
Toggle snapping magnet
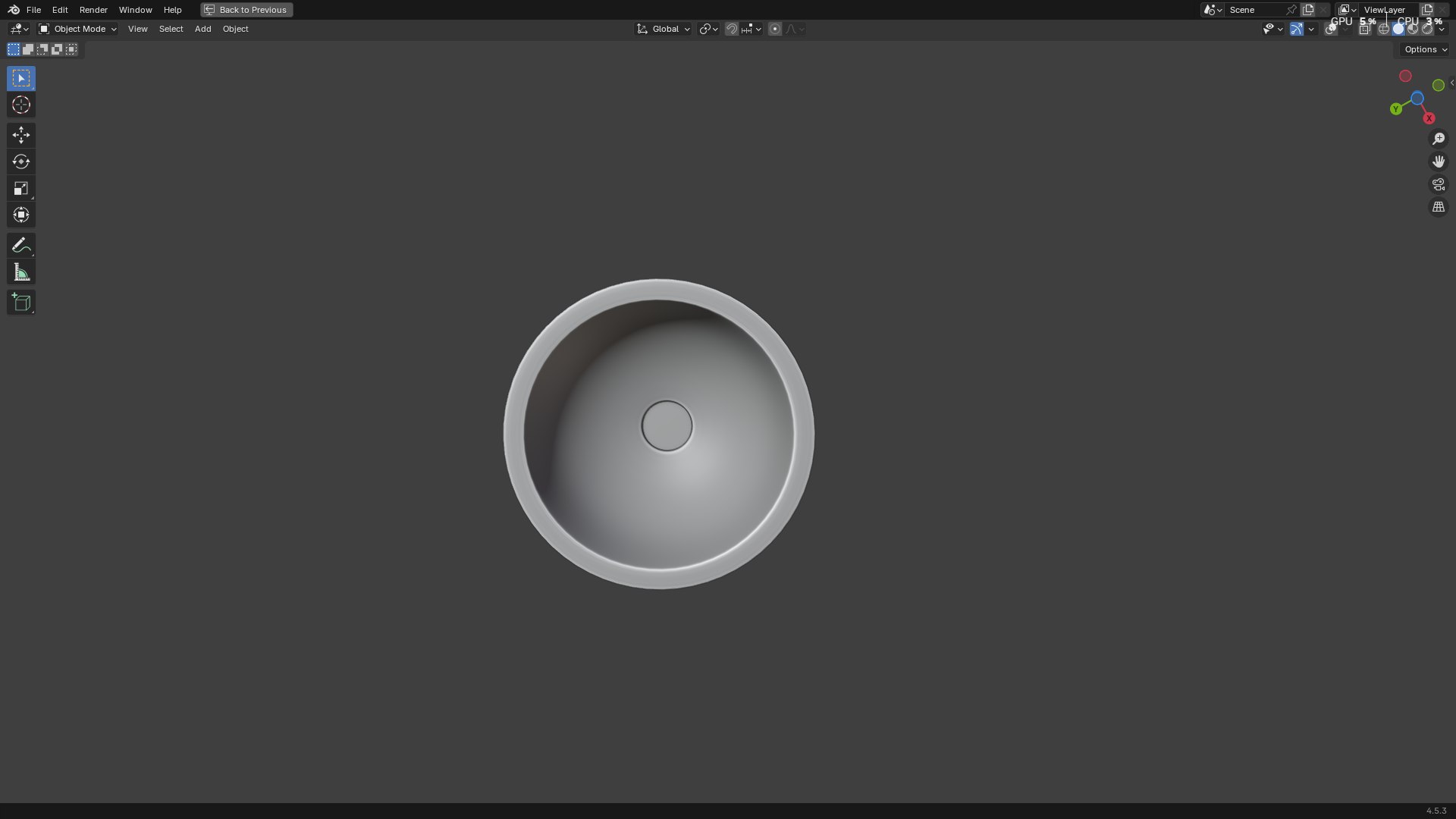731,29
